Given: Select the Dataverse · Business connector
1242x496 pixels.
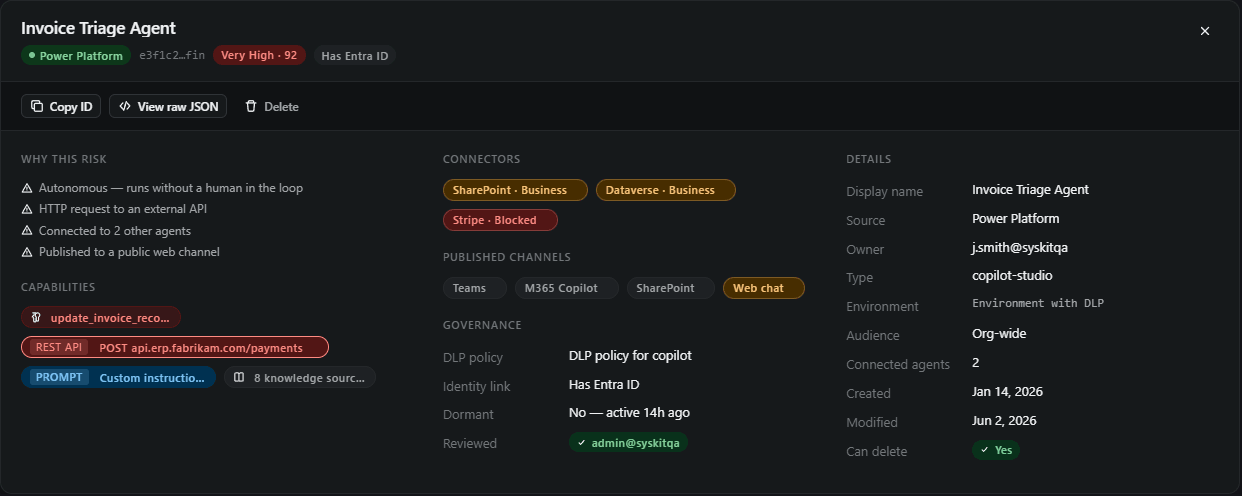Looking at the screenshot, I should coord(666,190).
